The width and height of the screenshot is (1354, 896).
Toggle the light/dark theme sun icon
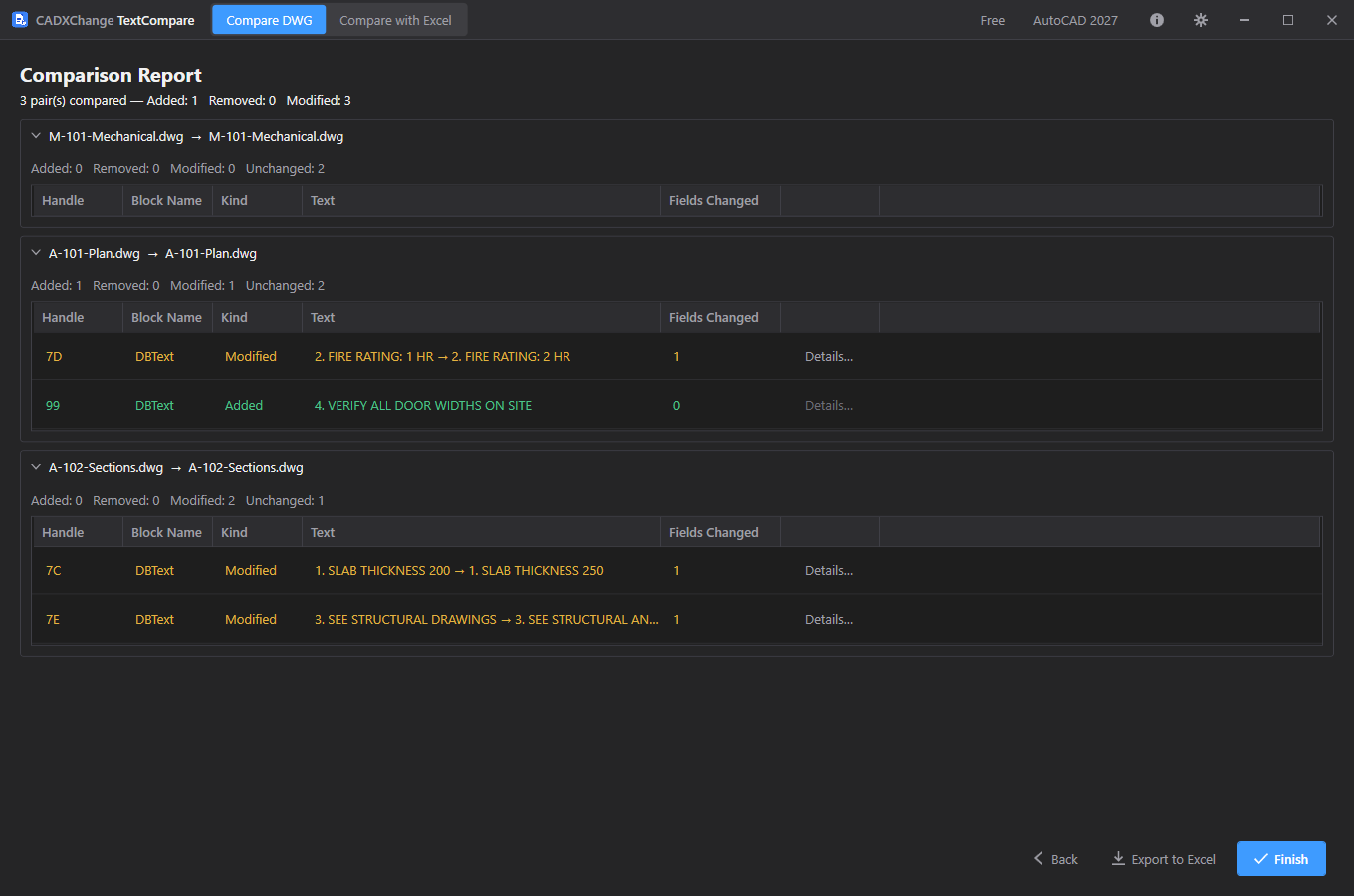1201,20
